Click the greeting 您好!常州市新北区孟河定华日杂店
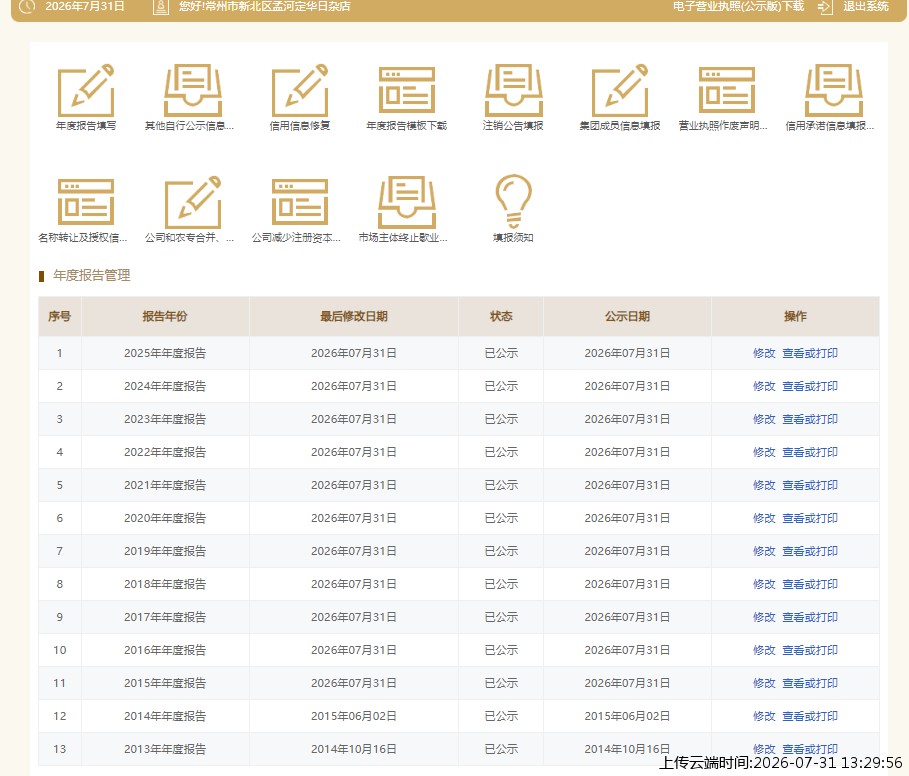This screenshot has height=776, width=909. tap(264, 6)
